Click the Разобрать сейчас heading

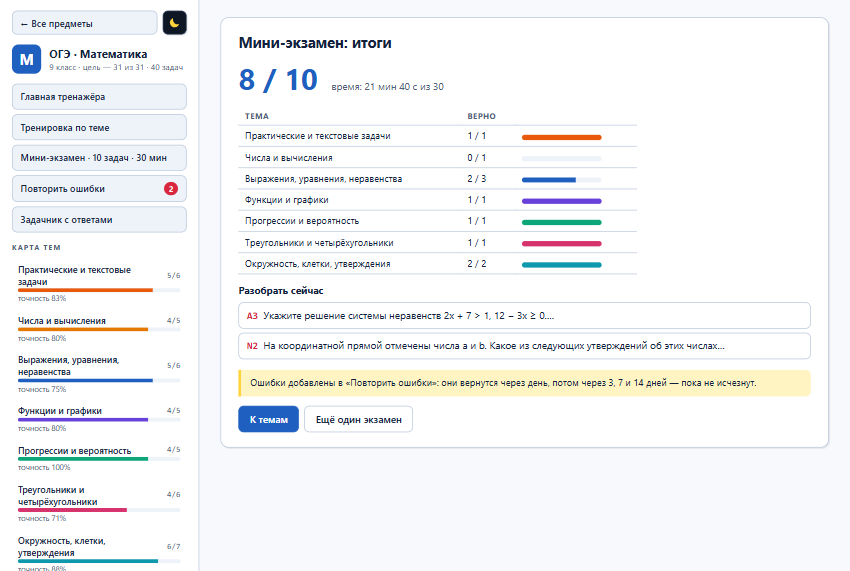tap(281, 291)
